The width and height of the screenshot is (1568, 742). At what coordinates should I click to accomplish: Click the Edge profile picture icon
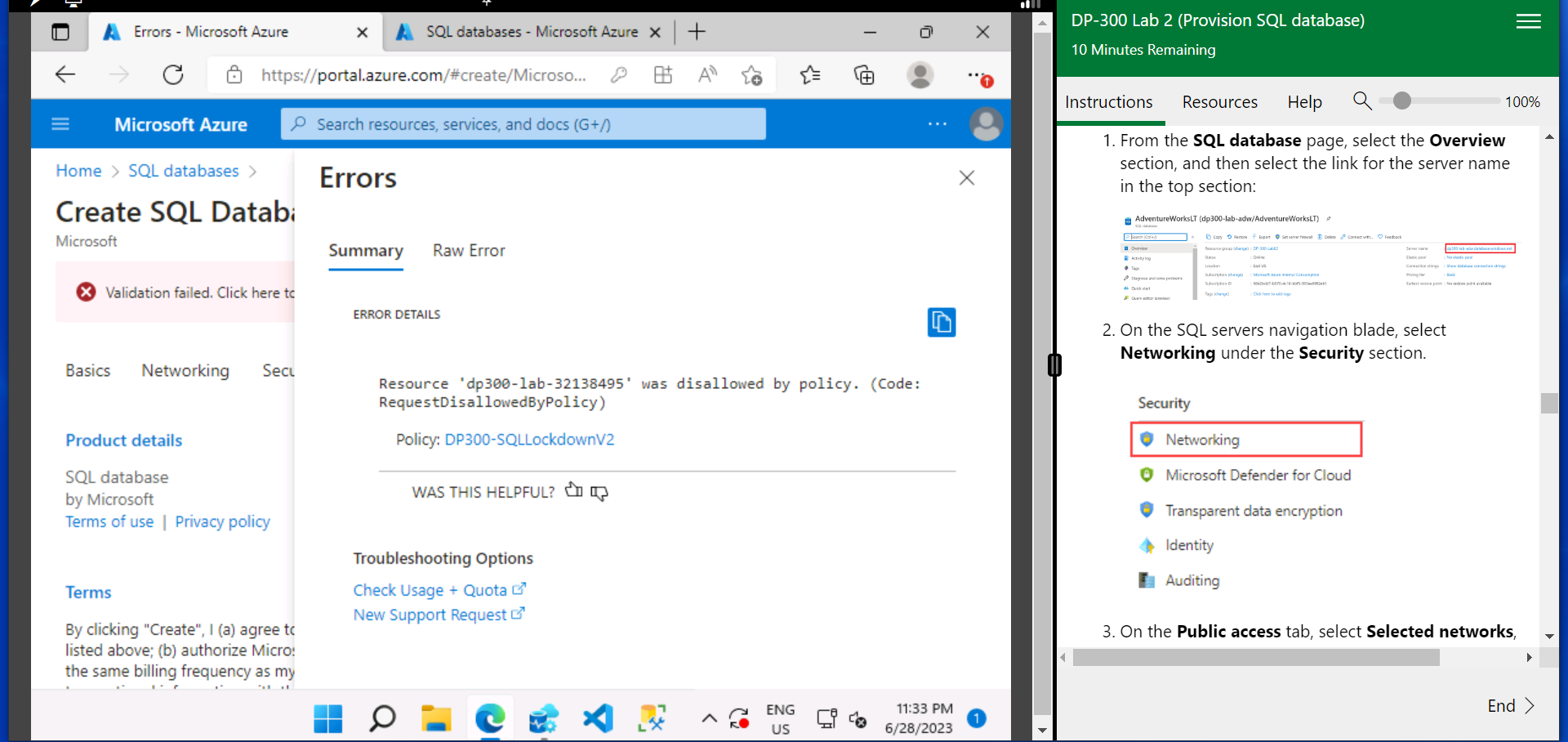[x=920, y=75]
